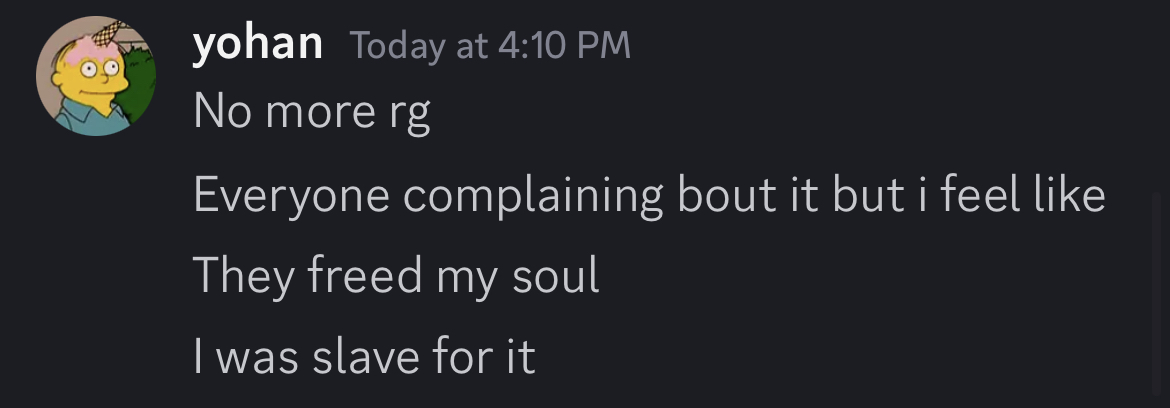1170x408 pixels.
Task: Click the word "rg" in first message
Action: 408,114
